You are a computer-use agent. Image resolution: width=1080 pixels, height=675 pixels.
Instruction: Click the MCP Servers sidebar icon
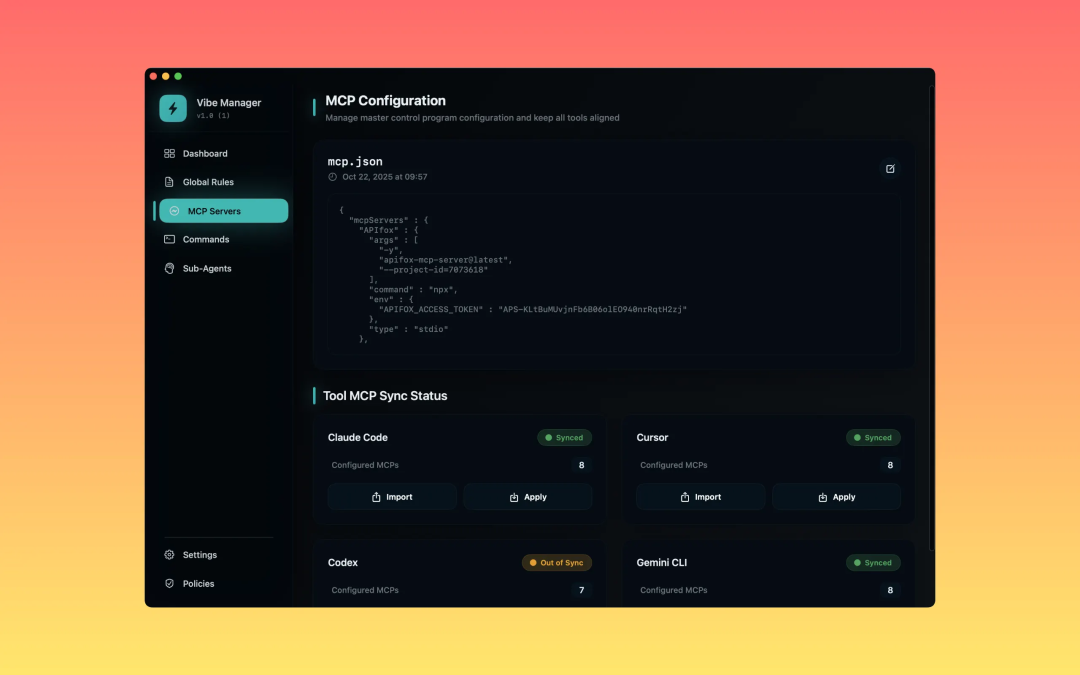[174, 211]
